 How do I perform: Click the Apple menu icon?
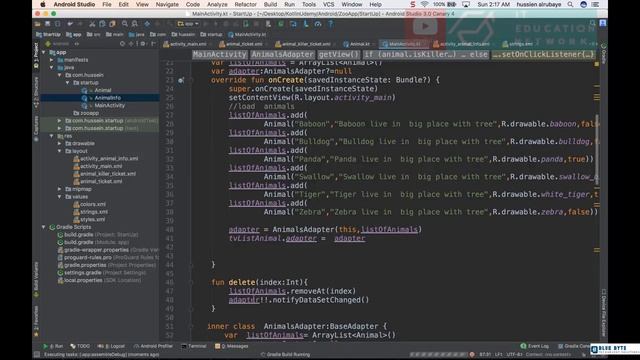(43, 4)
